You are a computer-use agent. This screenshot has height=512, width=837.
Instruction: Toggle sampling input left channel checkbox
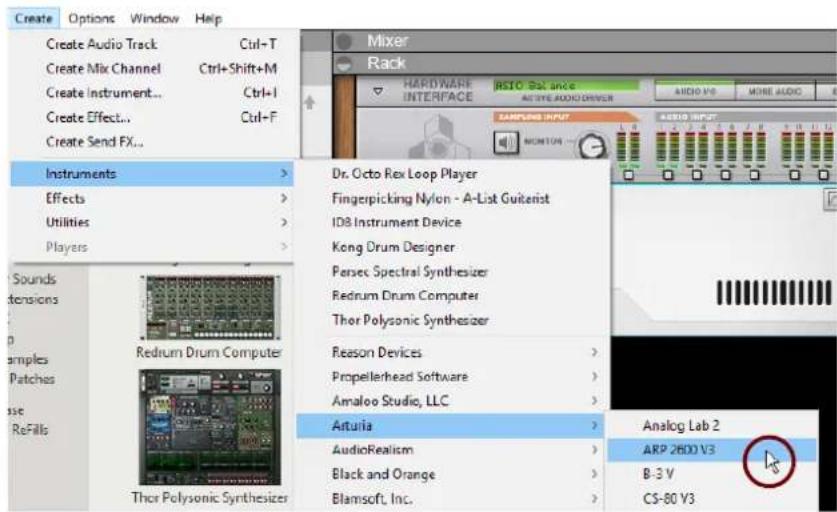tap(628, 175)
